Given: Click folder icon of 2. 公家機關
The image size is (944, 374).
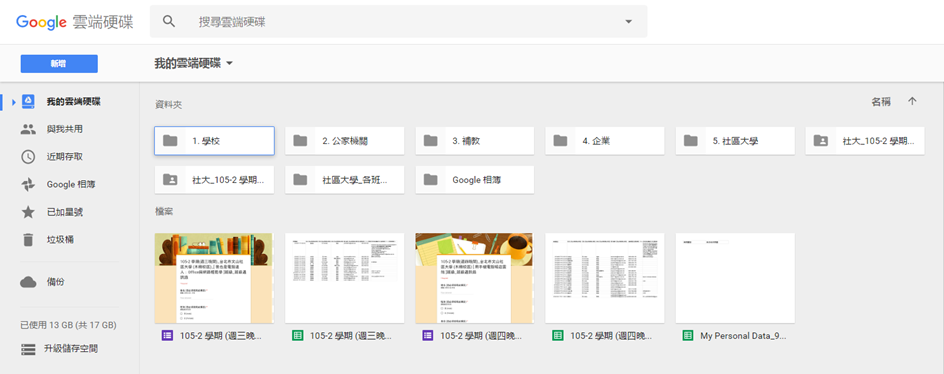Looking at the screenshot, I should click(300, 141).
